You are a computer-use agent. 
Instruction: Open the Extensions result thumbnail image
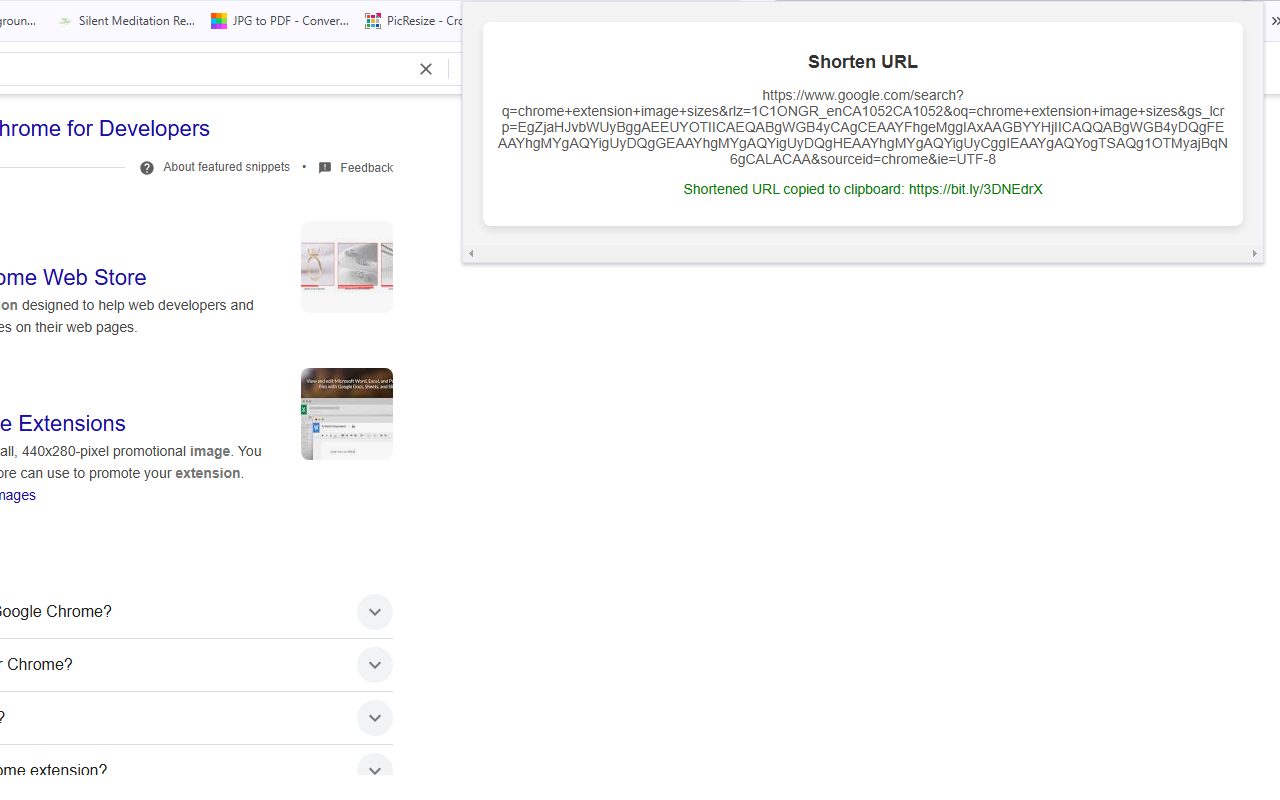pos(347,414)
